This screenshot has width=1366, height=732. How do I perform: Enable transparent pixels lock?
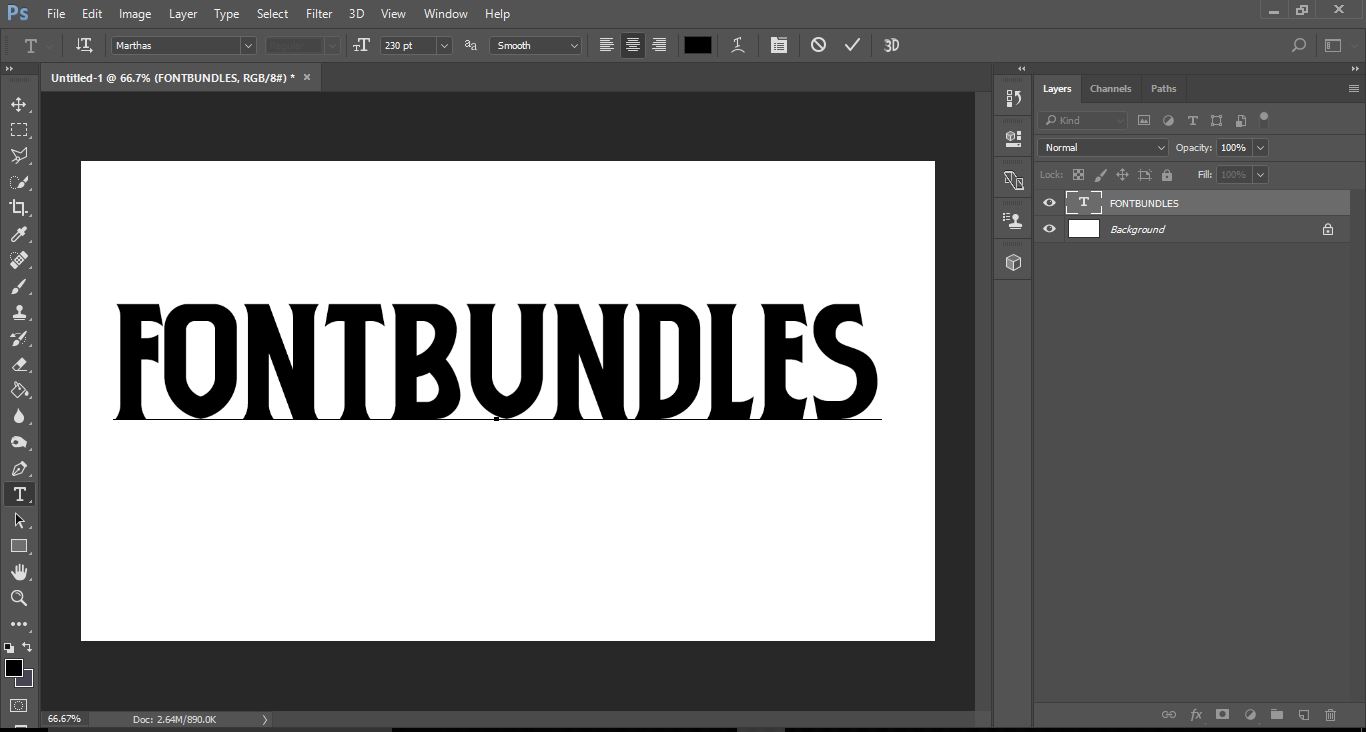click(x=1078, y=174)
